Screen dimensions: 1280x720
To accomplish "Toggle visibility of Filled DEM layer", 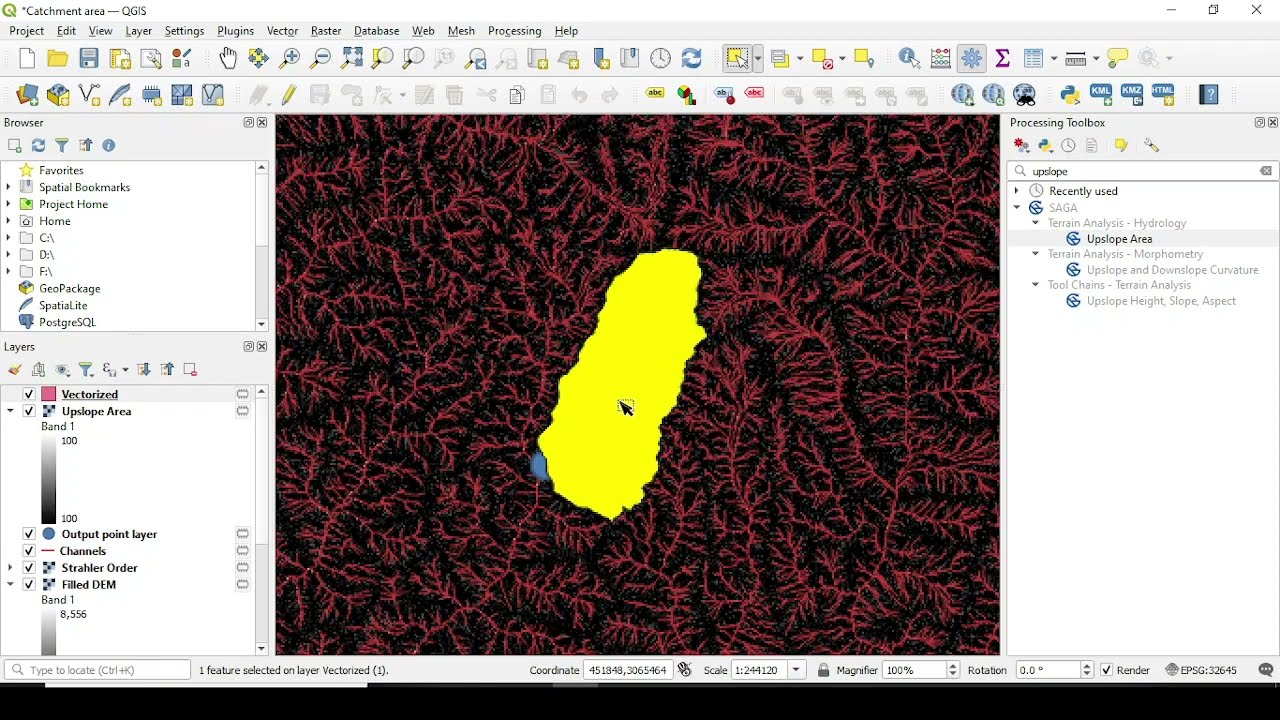I will pyautogui.click(x=28, y=585).
